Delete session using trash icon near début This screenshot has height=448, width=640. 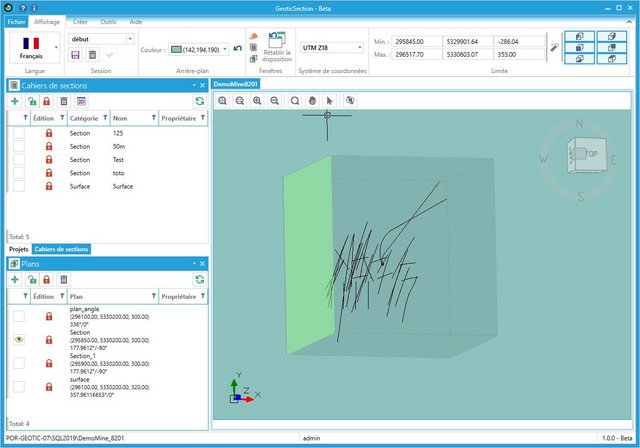93,55
